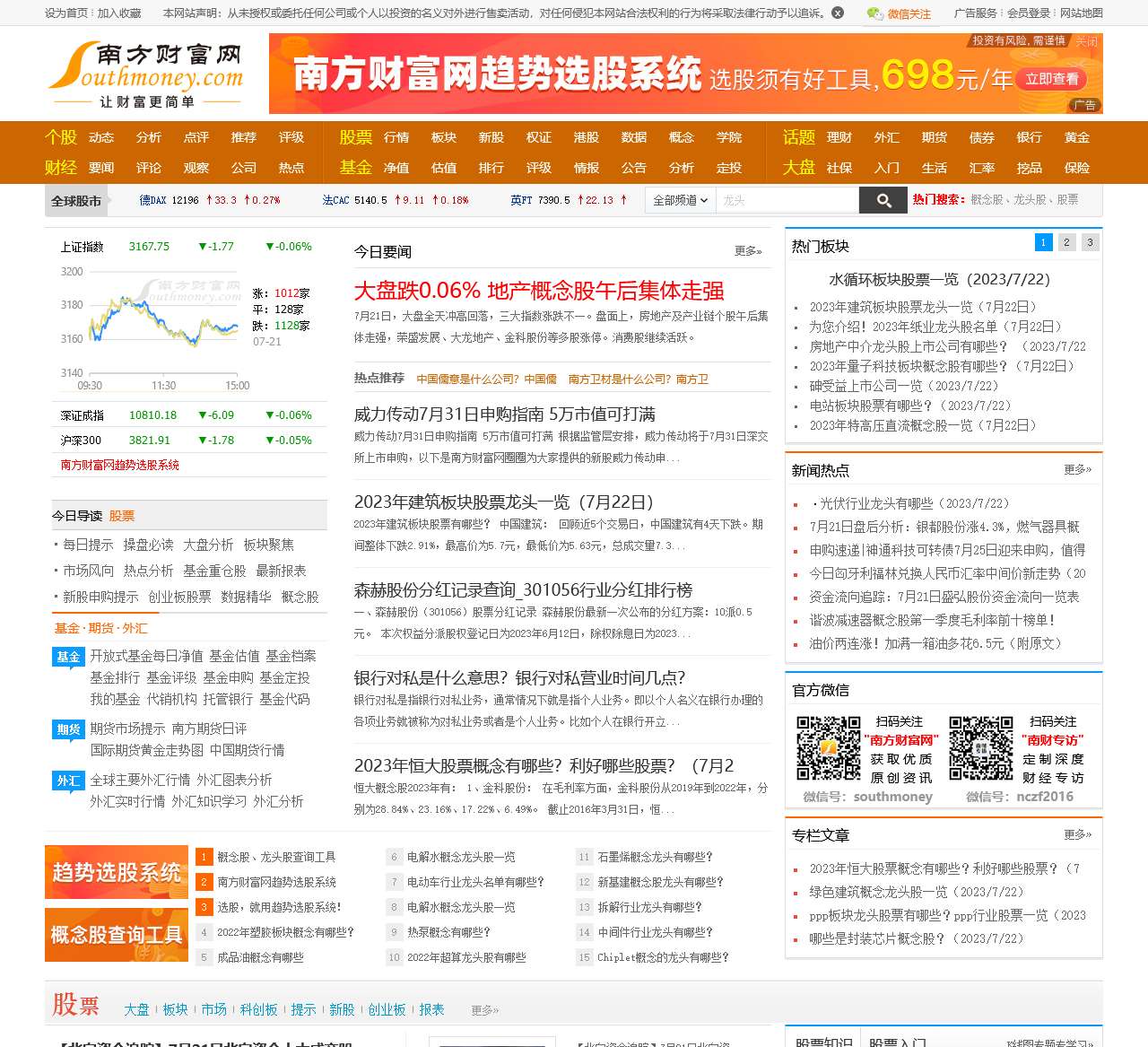Close the banner ad with 关闭
This screenshot has width=1148, height=1047.
pyautogui.click(x=1087, y=41)
